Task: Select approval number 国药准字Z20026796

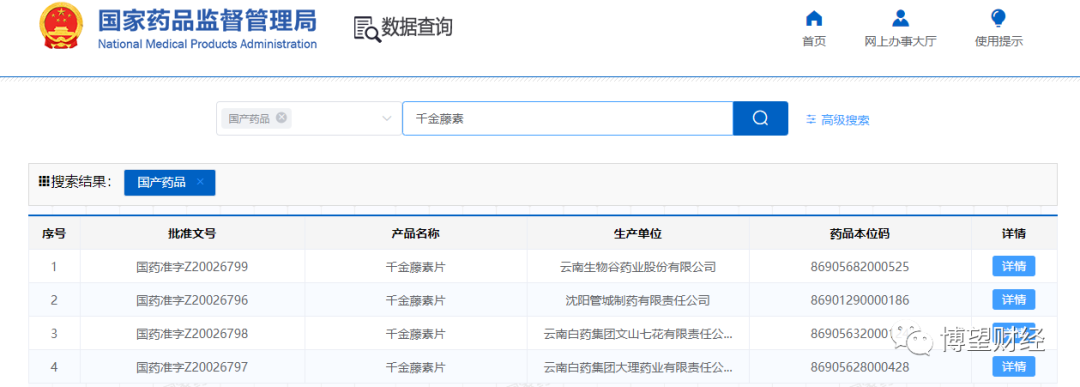Action: pyautogui.click(x=192, y=300)
